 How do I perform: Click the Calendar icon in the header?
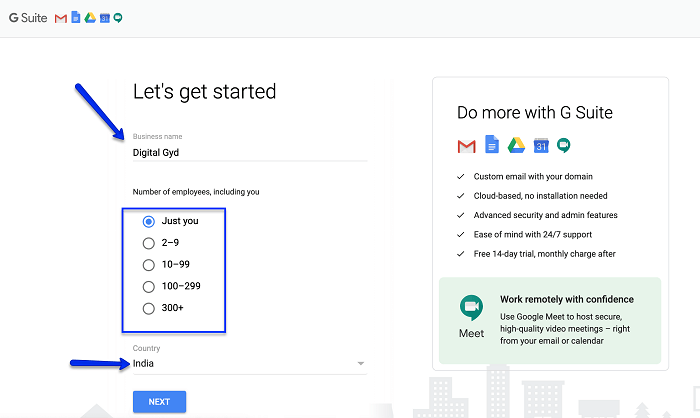[x=104, y=18]
